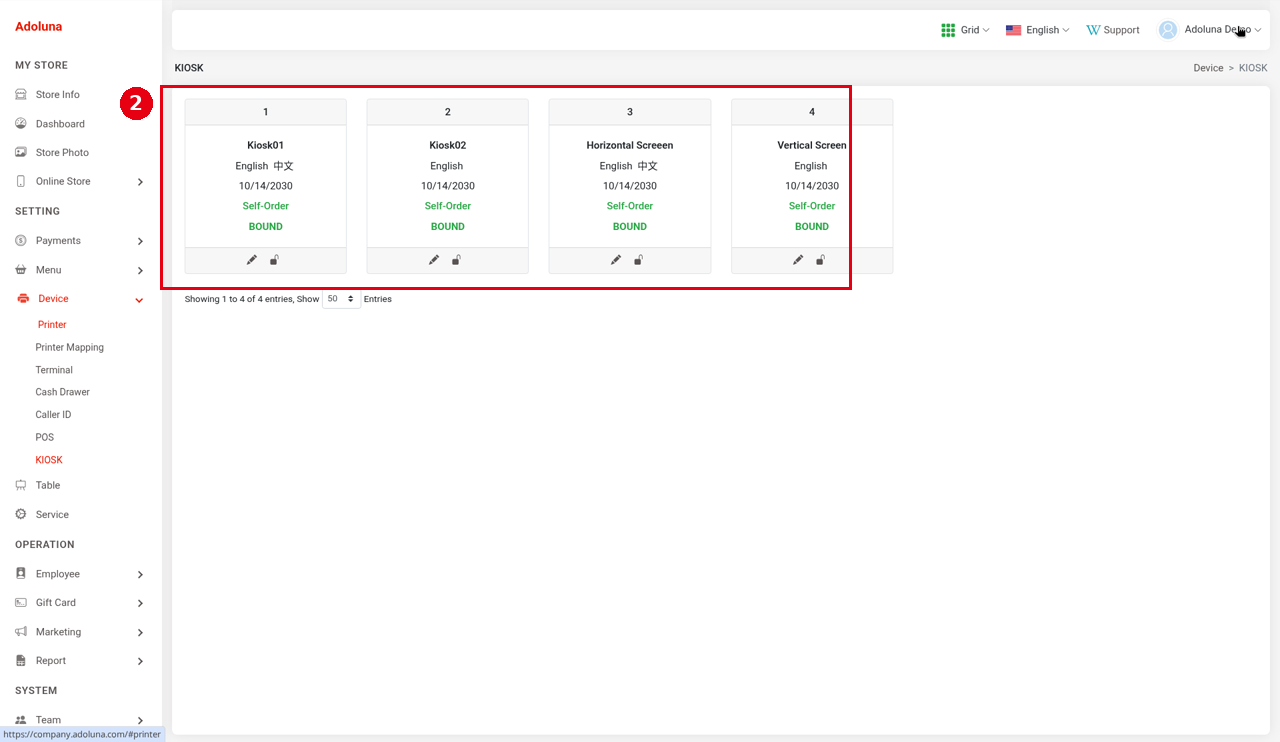Open the Adoluna Demo account dropdown
This screenshot has width=1280, height=742.
1210,30
